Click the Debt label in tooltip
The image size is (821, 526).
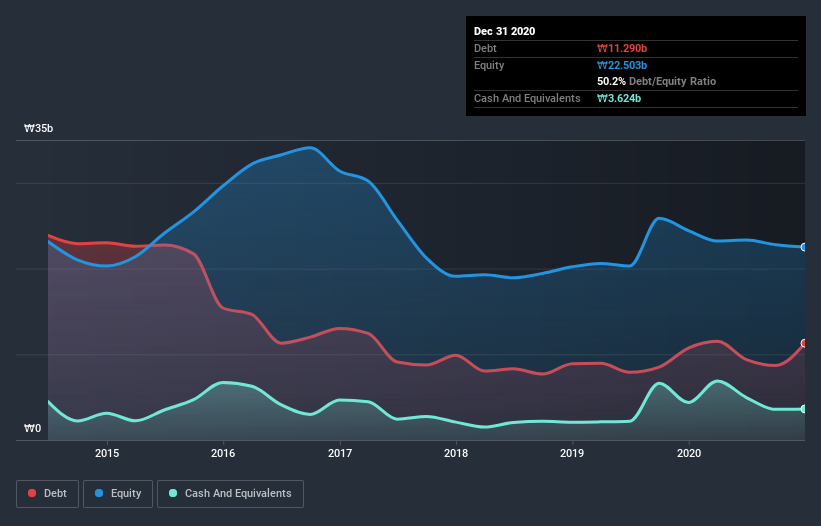[x=485, y=49]
